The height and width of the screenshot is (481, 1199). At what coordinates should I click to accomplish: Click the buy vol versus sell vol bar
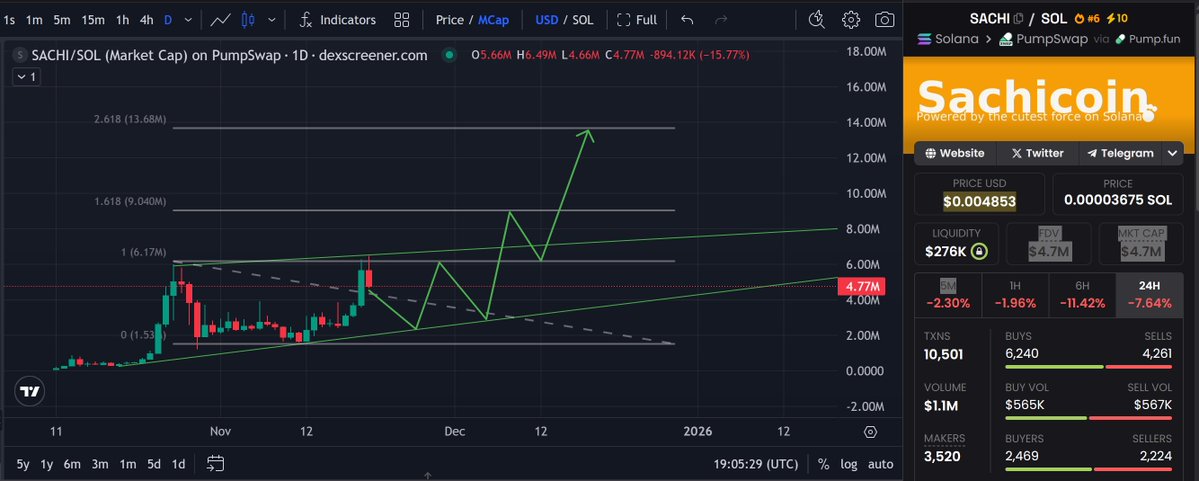[x=1088, y=418]
